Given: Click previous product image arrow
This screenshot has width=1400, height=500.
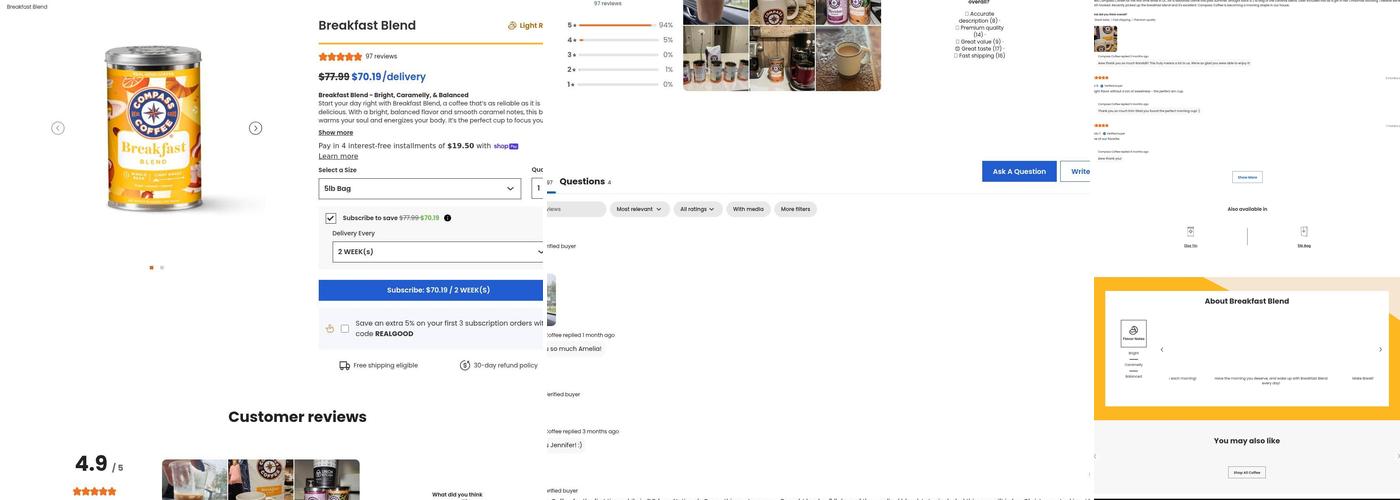Looking at the screenshot, I should coord(58,128).
